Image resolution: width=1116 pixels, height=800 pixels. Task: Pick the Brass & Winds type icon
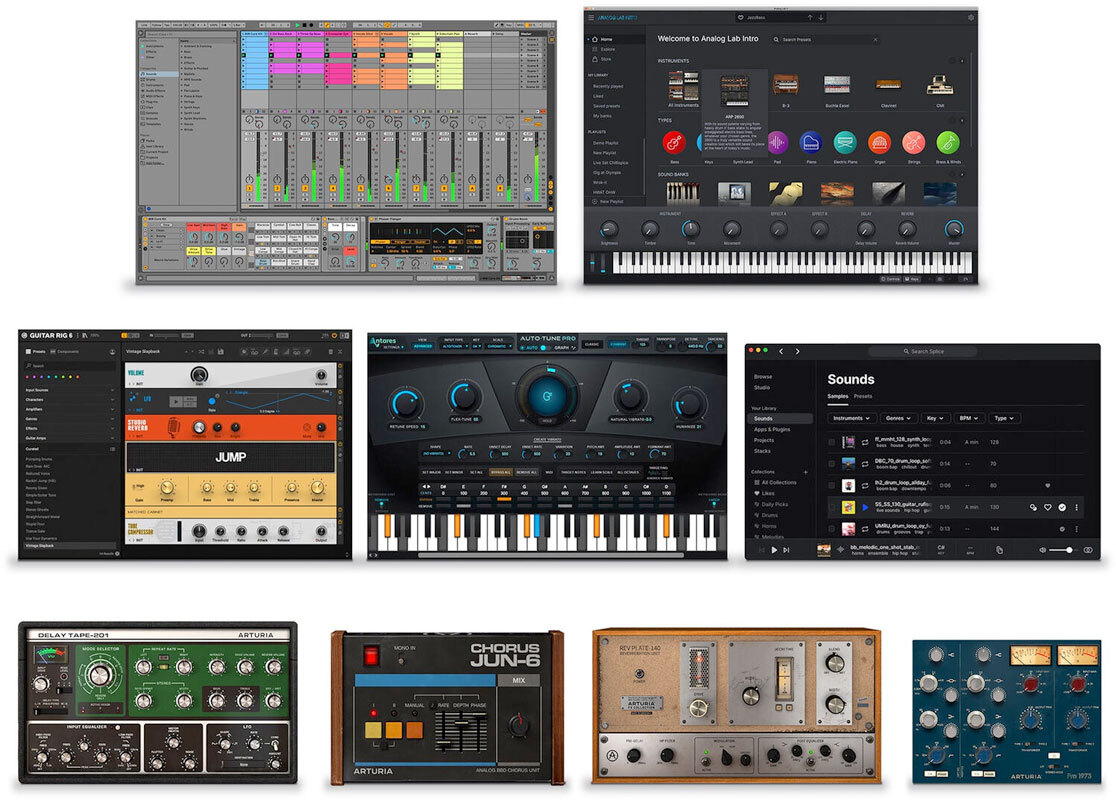pyautogui.click(x=946, y=142)
